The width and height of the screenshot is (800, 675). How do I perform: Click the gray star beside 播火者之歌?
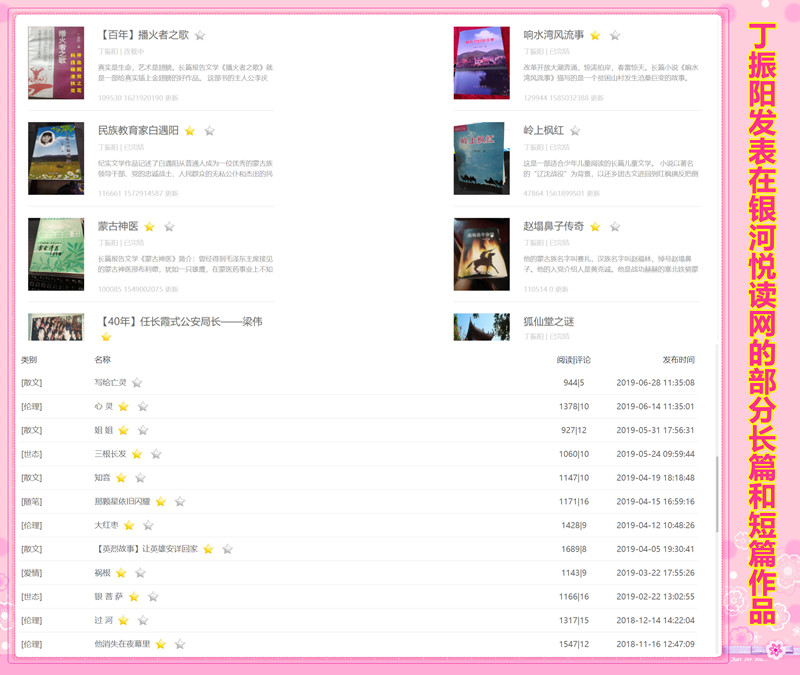click(201, 34)
